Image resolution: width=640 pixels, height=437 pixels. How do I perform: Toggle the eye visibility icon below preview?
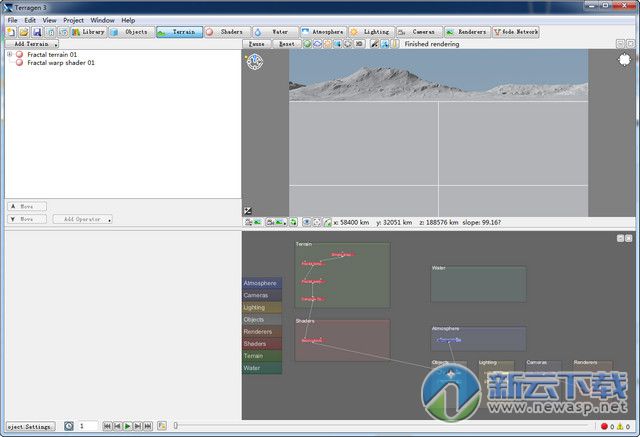(307, 222)
